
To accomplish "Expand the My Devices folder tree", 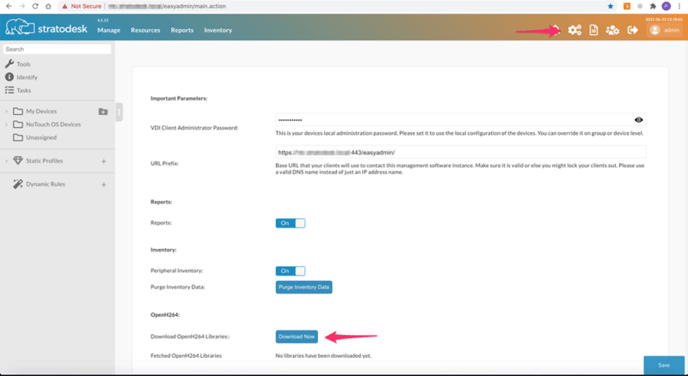I will click(6, 111).
